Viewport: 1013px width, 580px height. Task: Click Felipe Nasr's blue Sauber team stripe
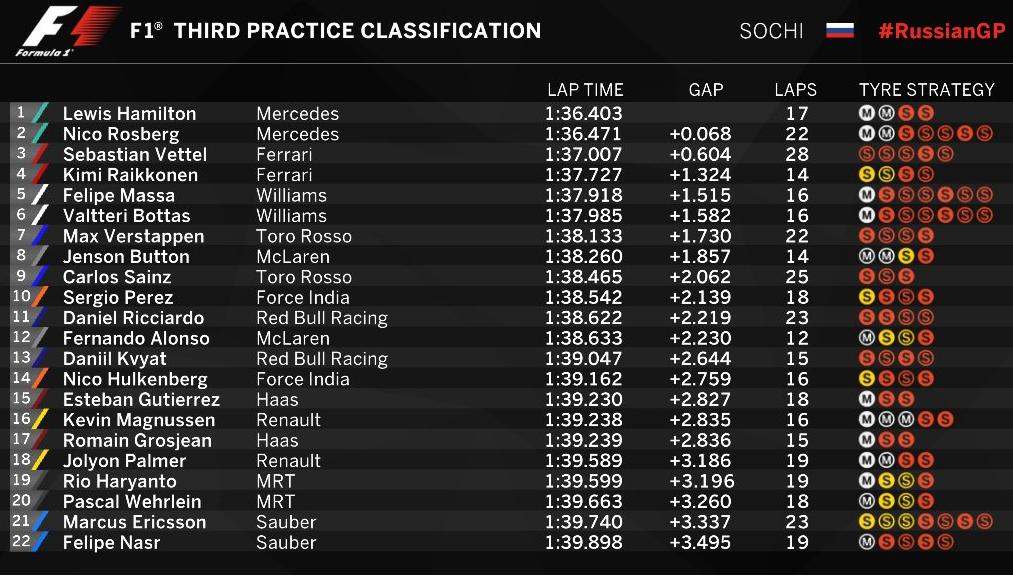(40, 542)
